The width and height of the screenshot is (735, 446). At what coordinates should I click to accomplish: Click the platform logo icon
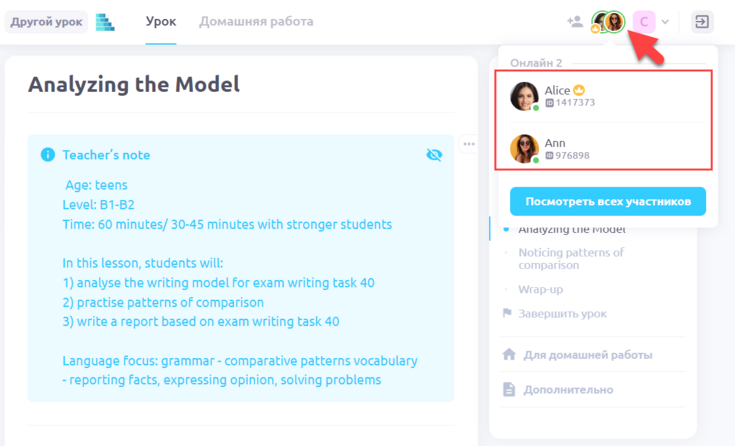pyautogui.click(x=105, y=22)
